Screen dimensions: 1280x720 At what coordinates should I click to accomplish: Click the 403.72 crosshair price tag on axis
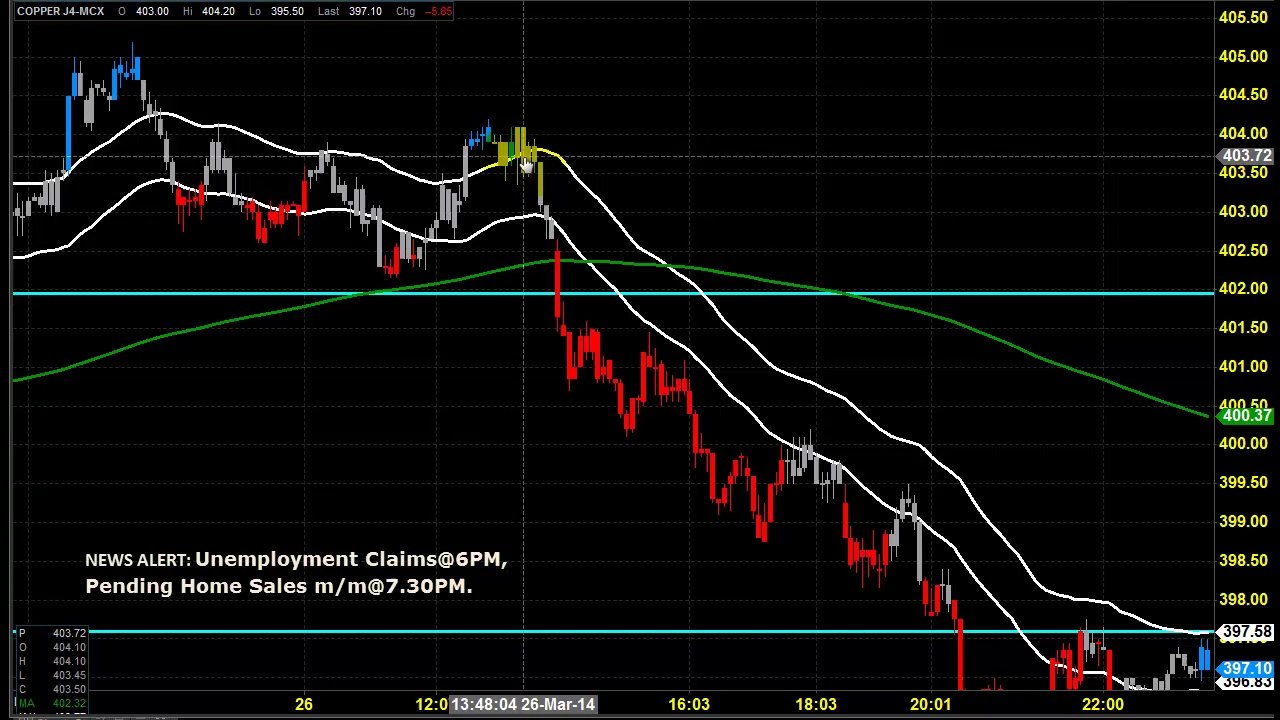1246,156
